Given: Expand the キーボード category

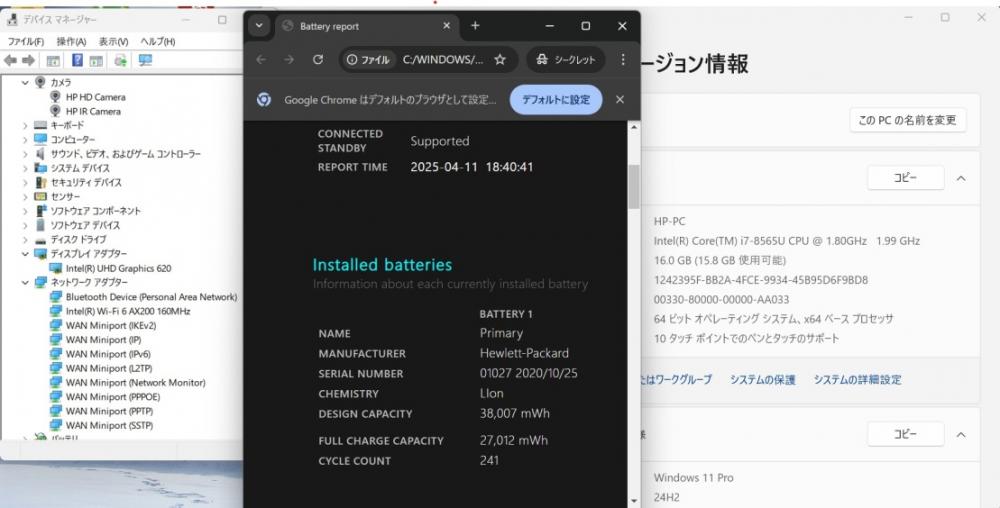Looking at the screenshot, I should pyautogui.click(x=25, y=126).
